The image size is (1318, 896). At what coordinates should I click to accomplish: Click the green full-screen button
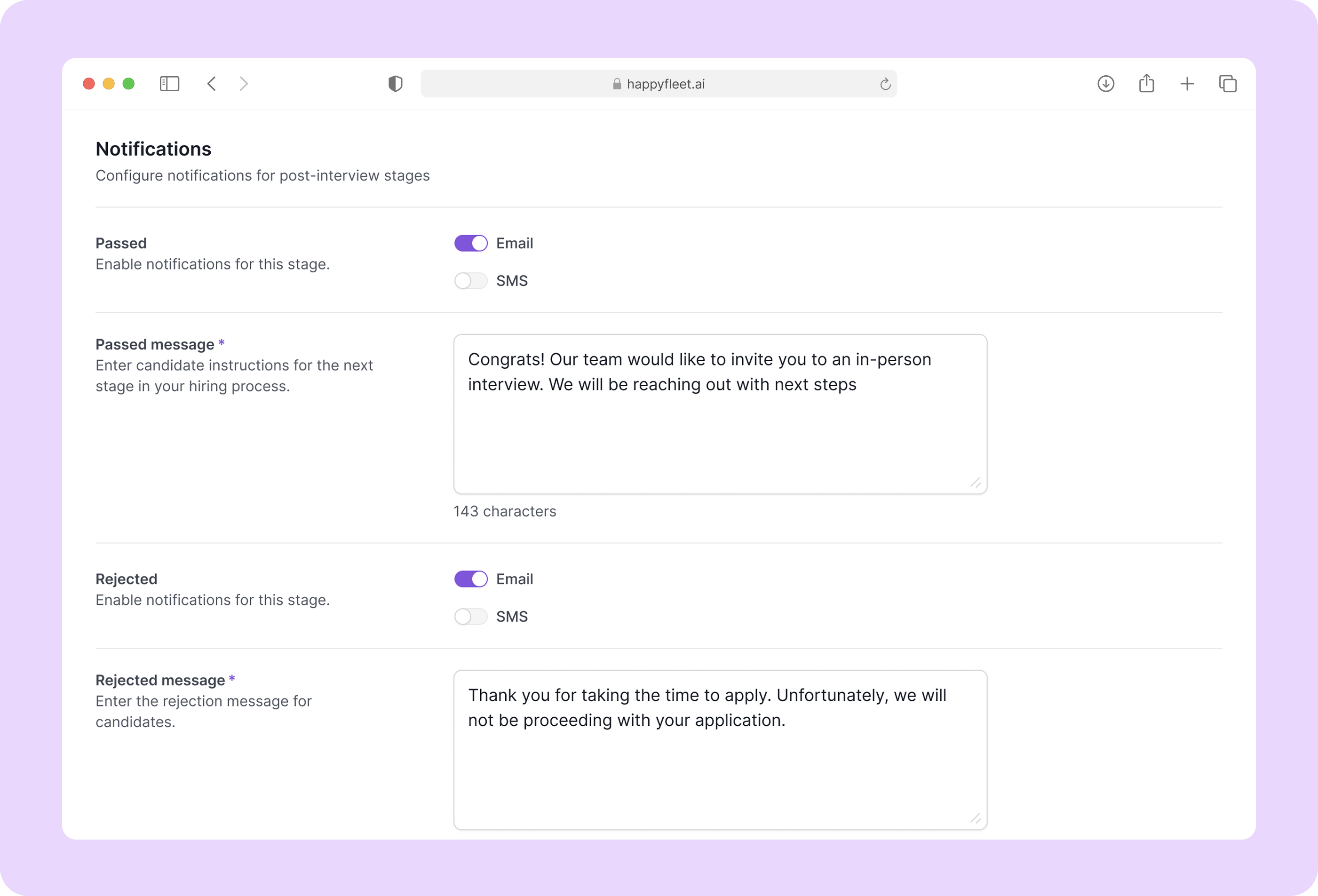click(x=129, y=83)
